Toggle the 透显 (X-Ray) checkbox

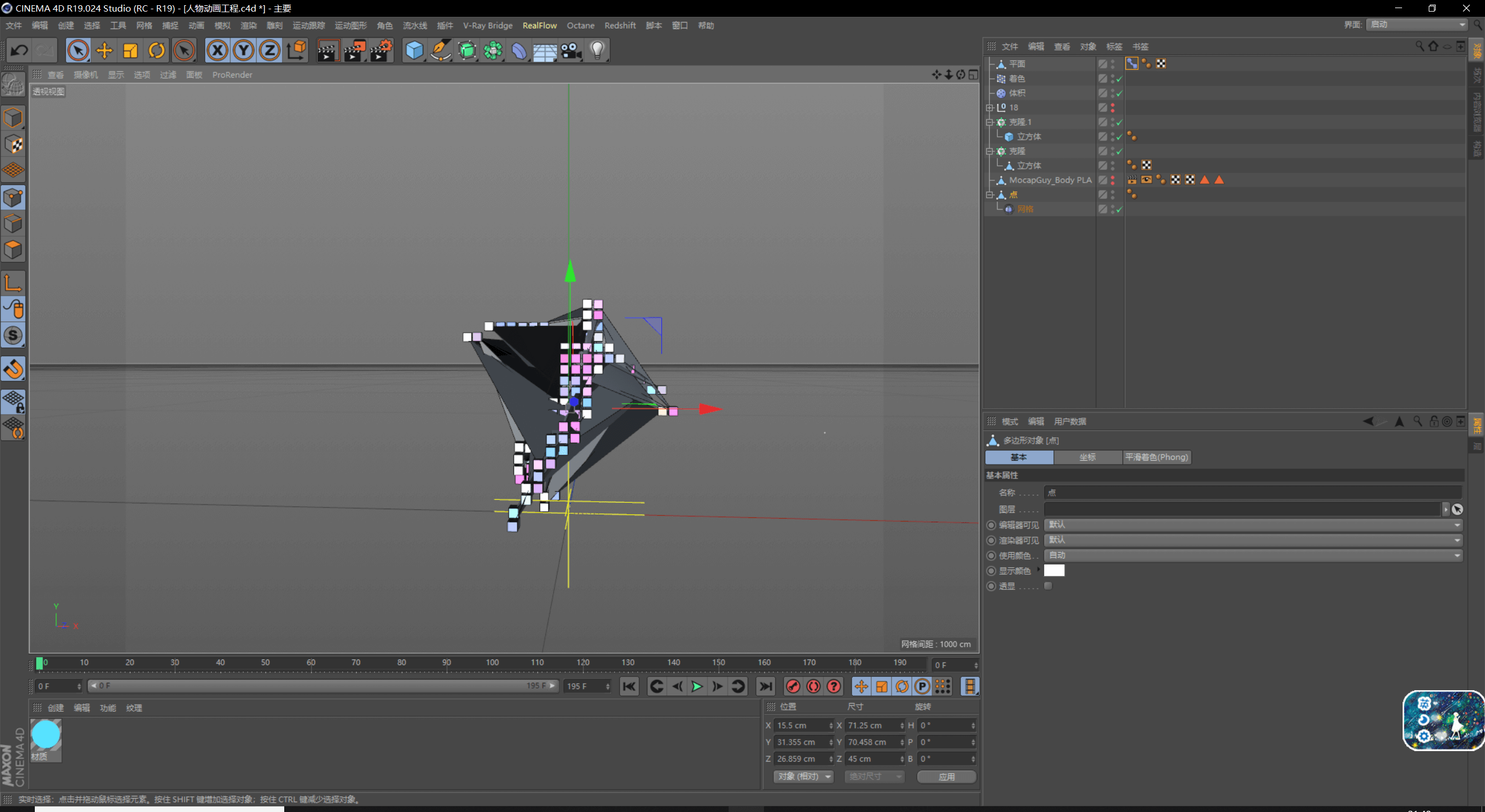pos(1048,586)
